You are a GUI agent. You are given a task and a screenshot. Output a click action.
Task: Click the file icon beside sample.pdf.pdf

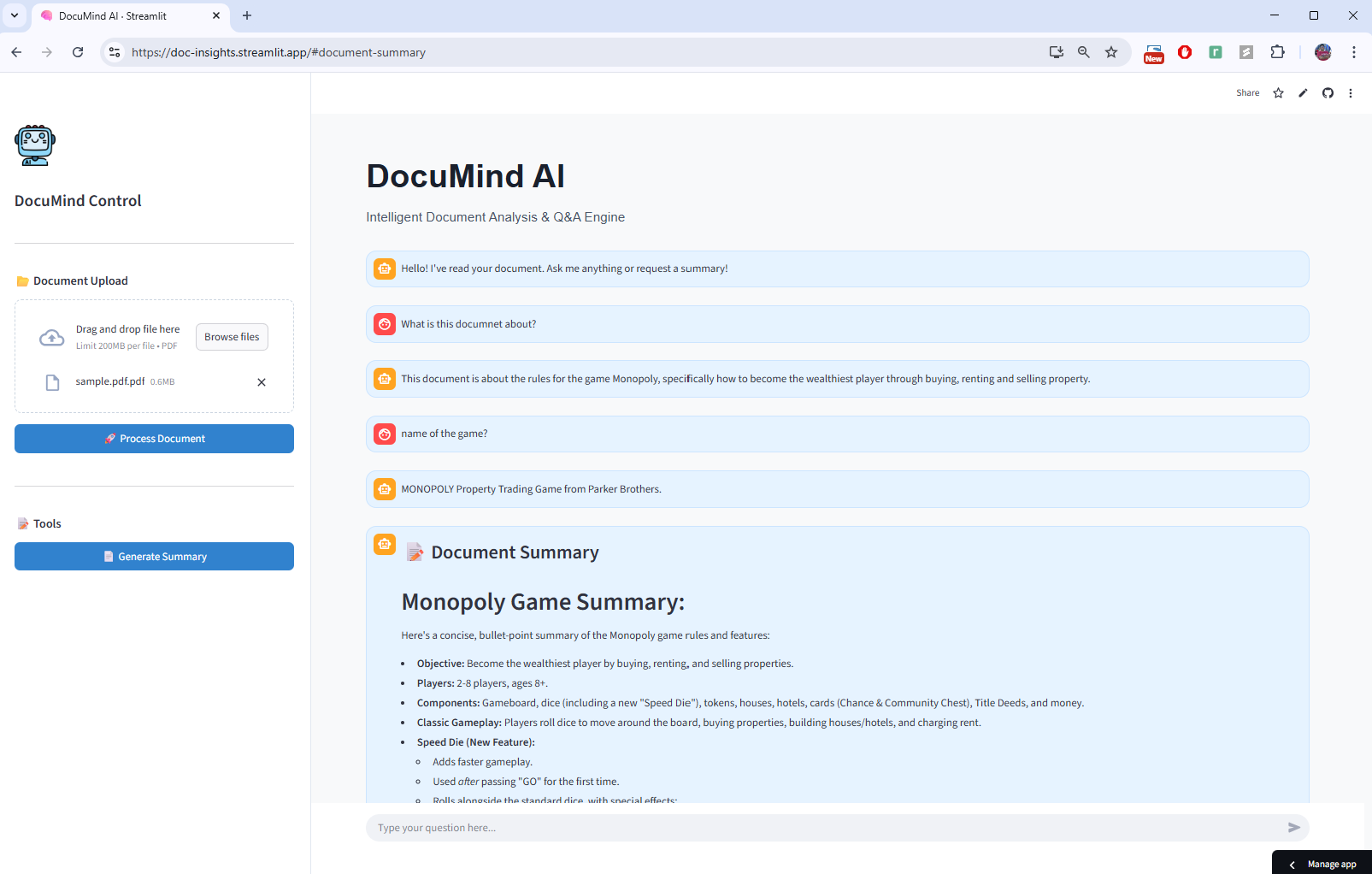coord(52,382)
